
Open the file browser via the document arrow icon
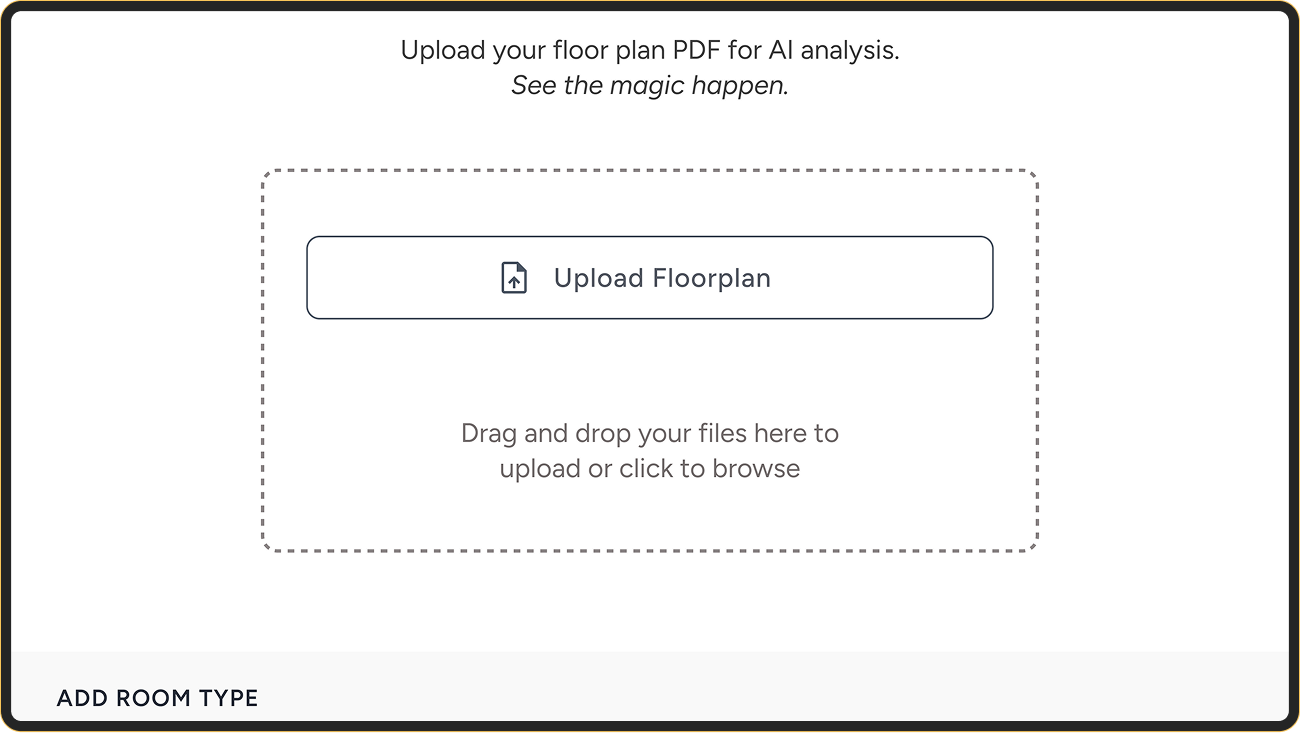pyautogui.click(x=513, y=278)
